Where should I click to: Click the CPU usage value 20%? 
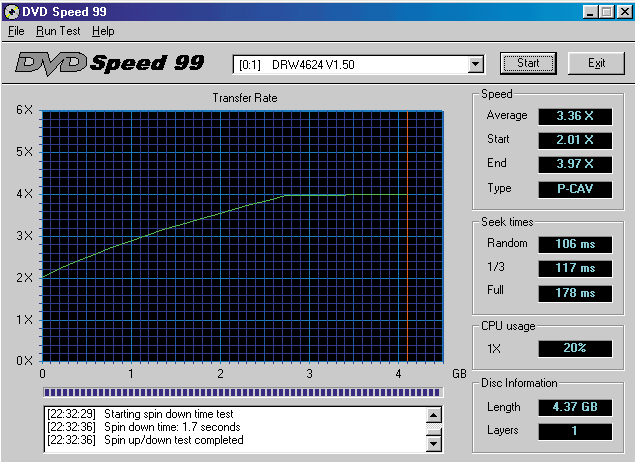tap(575, 348)
